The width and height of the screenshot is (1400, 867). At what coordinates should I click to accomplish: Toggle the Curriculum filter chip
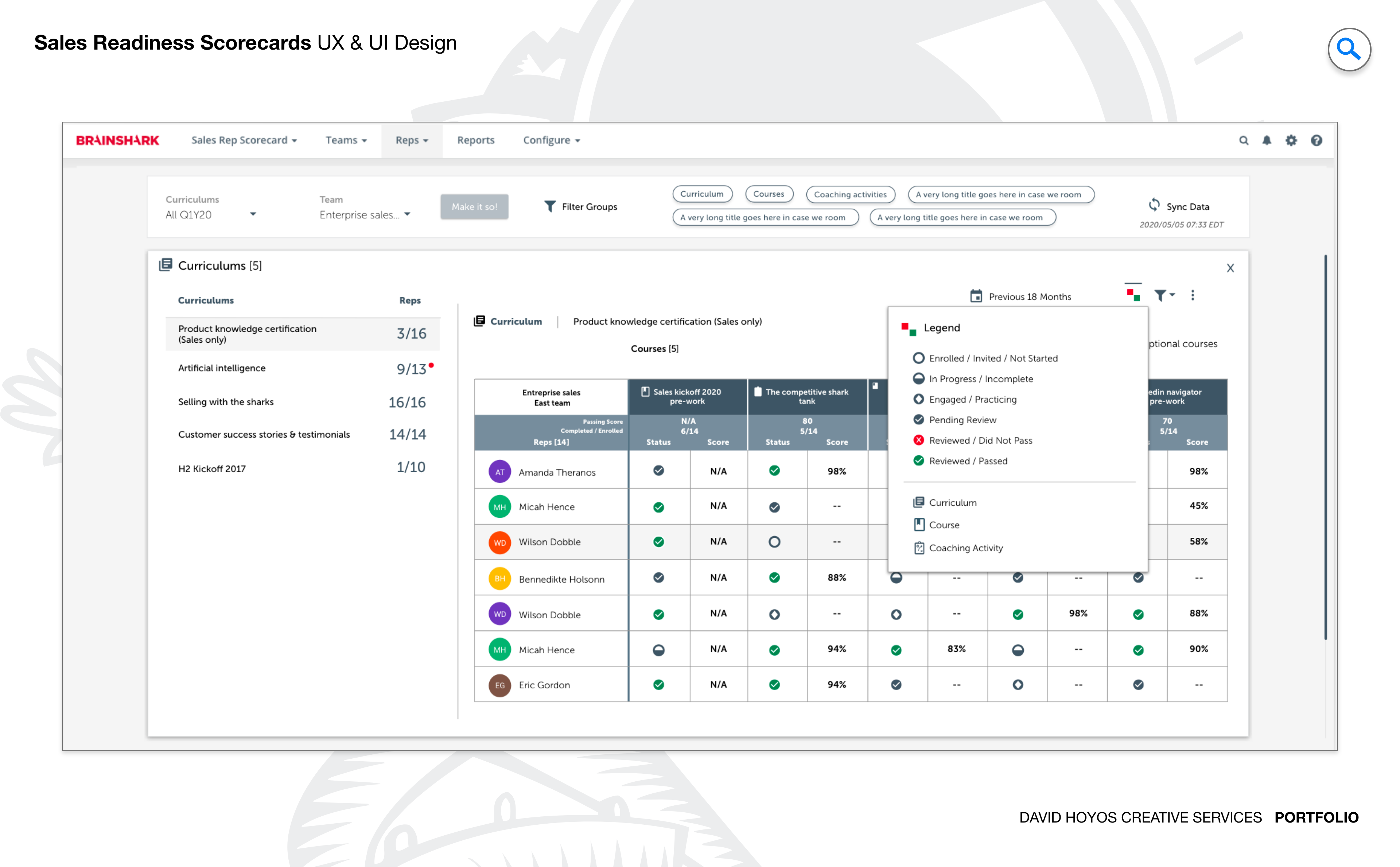click(702, 194)
